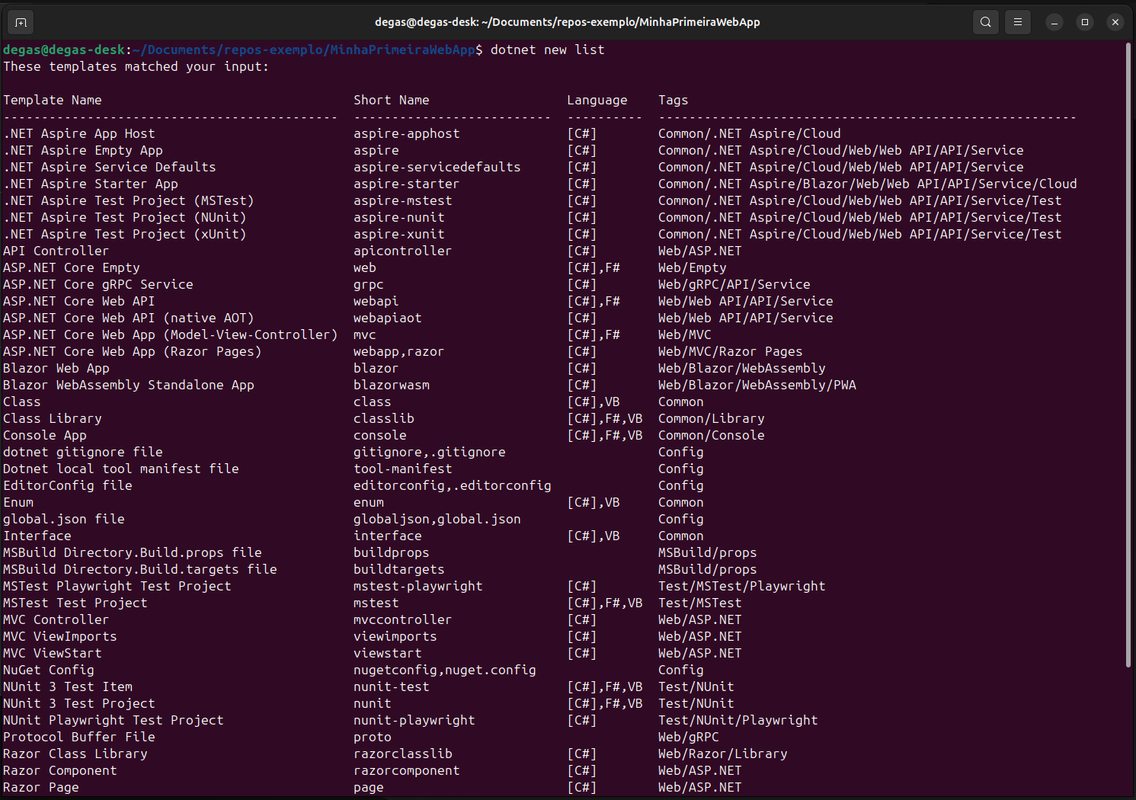
Task: Select 'webapiaot' short name
Action: point(388,317)
